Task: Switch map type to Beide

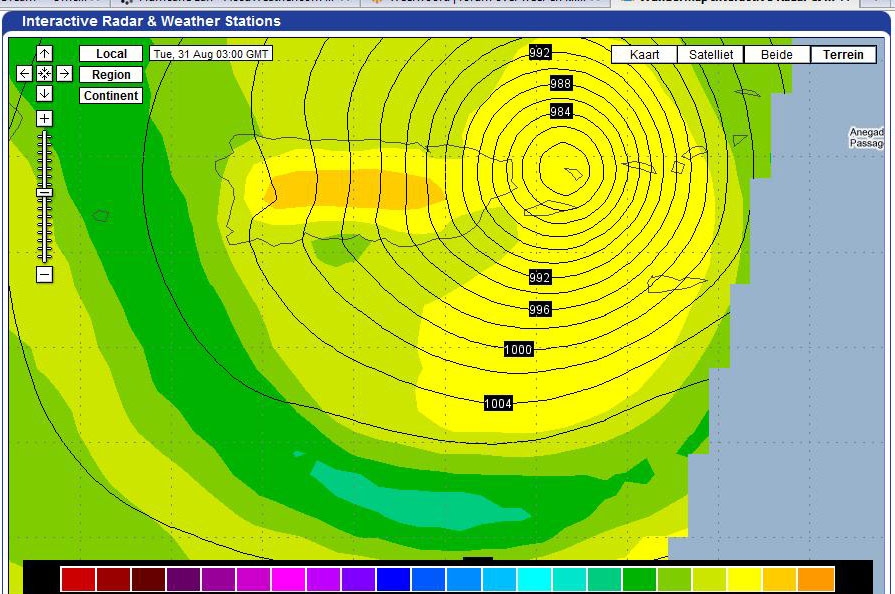Action: [777, 55]
